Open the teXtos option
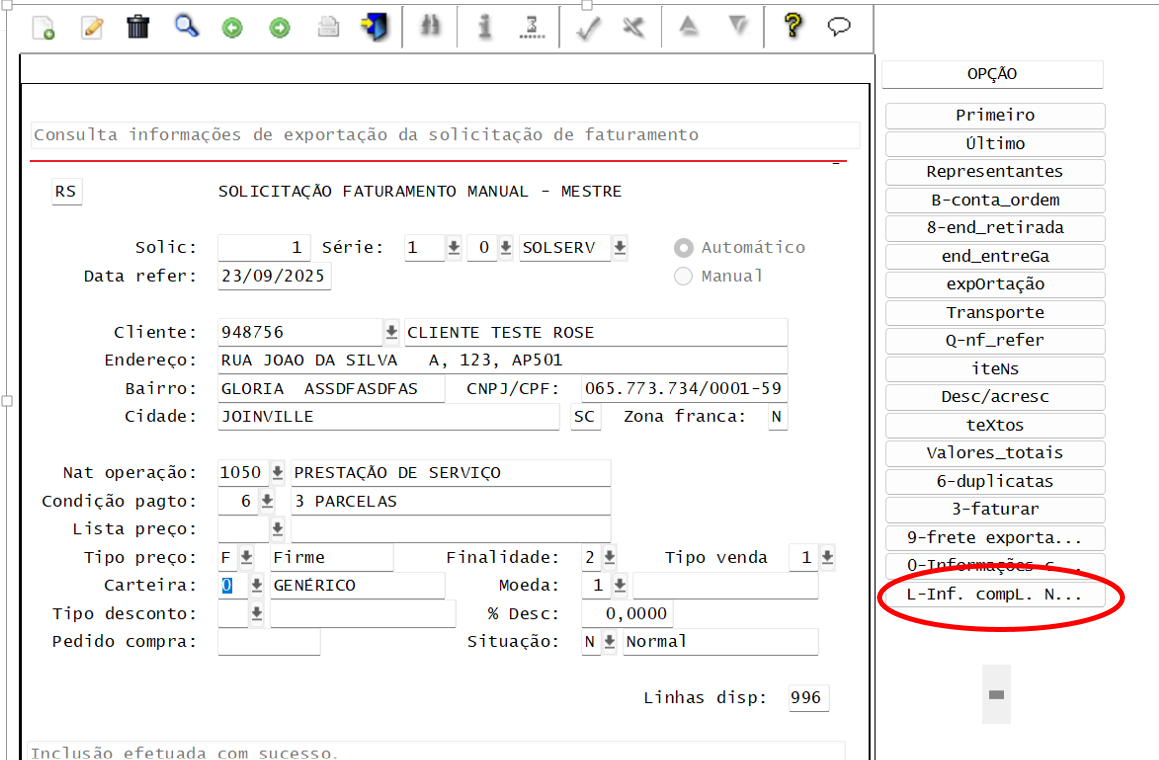1159x760 pixels. coord(995,425)
